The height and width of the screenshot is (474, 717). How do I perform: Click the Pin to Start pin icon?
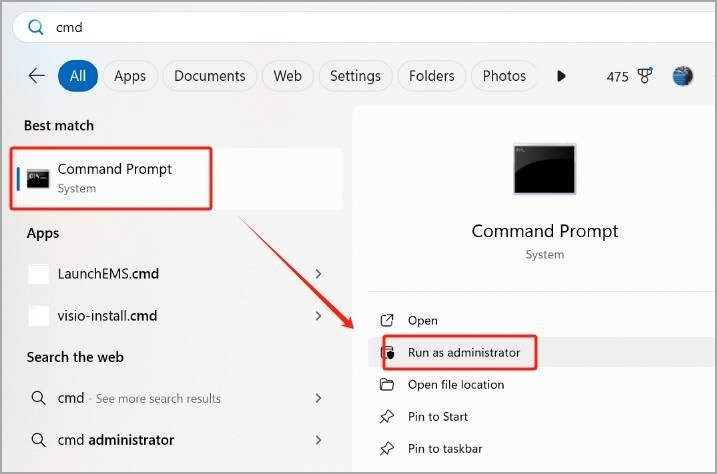[387, 416]
